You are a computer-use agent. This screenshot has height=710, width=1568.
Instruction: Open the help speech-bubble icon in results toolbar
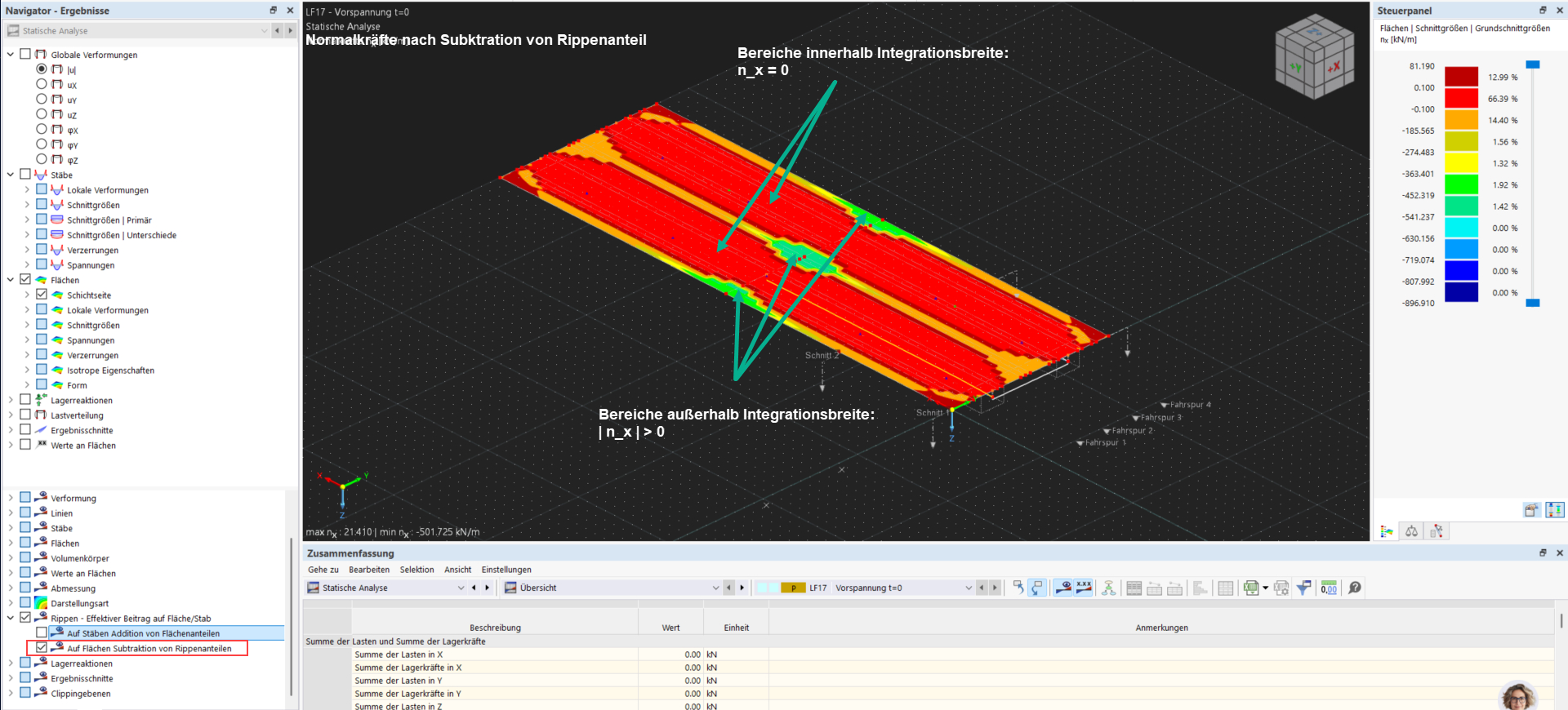click(1354, 588)
